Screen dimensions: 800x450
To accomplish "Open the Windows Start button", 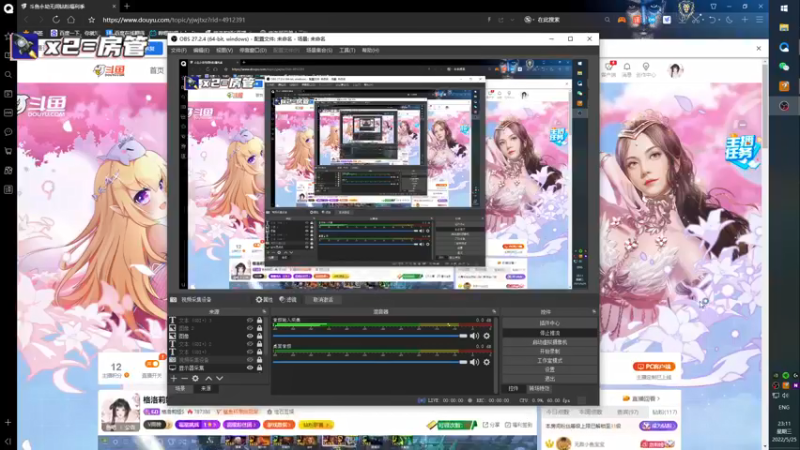I will click(784, 8).
